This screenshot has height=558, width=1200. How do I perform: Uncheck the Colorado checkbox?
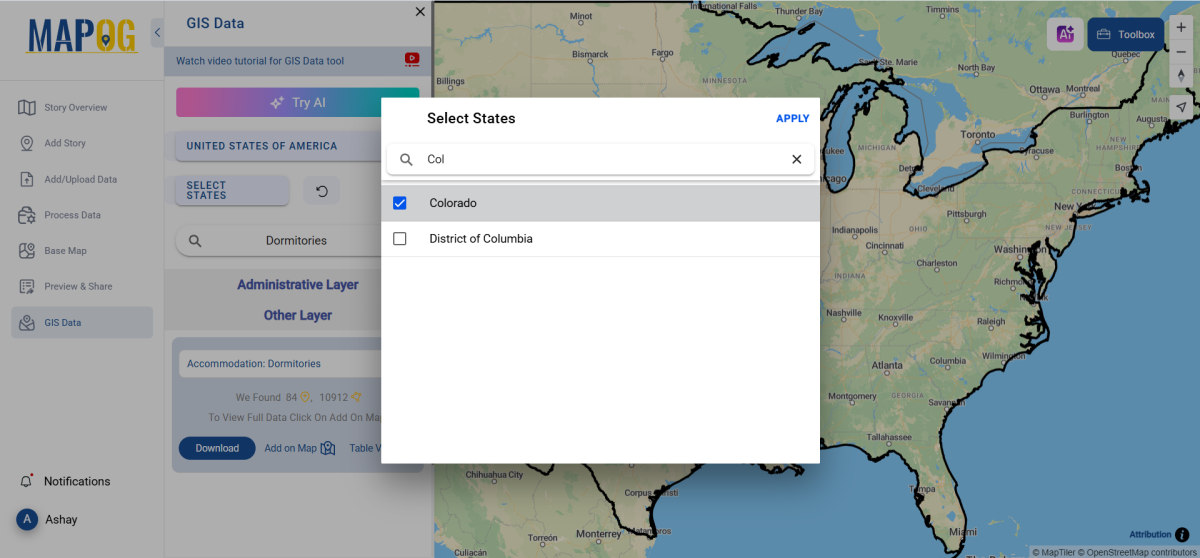400,203
